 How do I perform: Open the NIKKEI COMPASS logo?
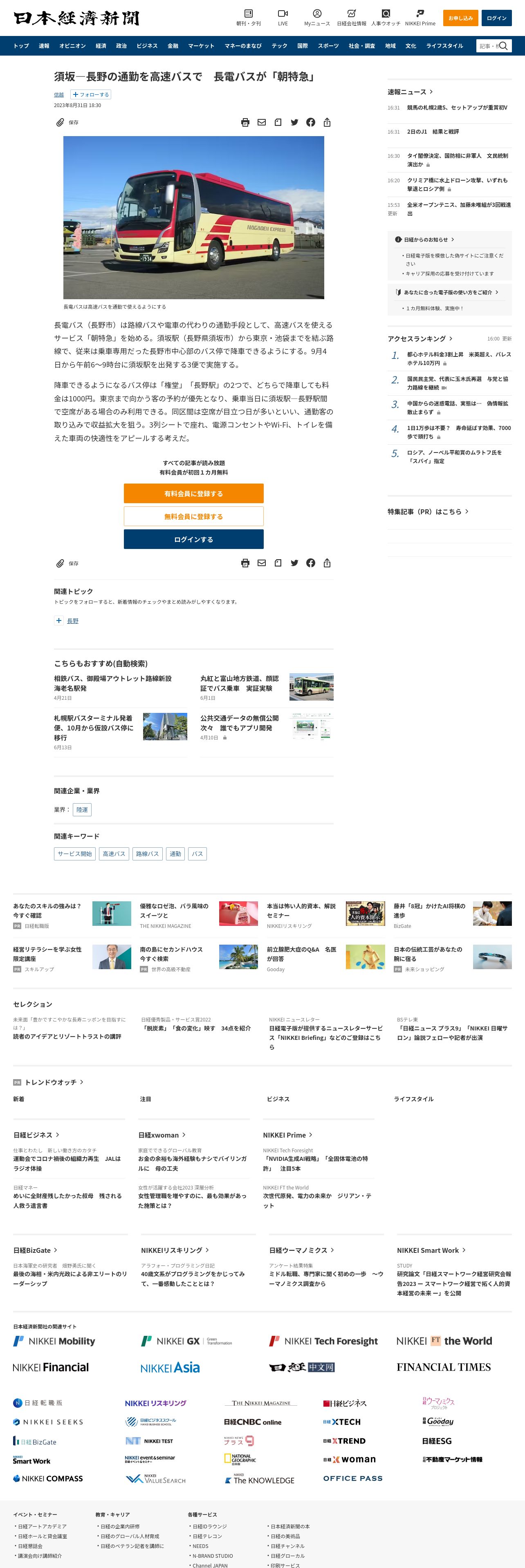pos(47,1478)
